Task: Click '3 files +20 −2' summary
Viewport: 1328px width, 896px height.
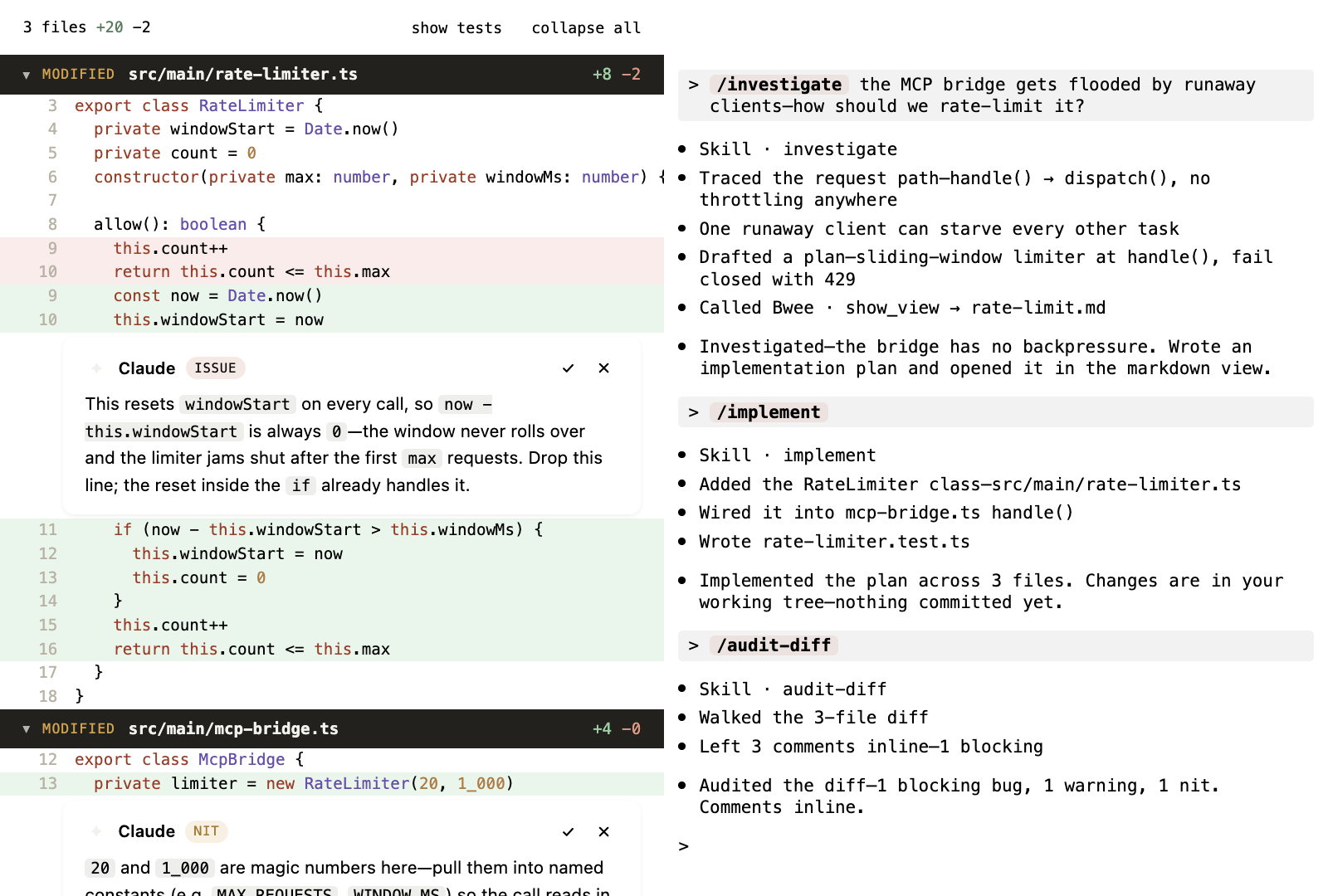Action: click(x=86, y=27)
